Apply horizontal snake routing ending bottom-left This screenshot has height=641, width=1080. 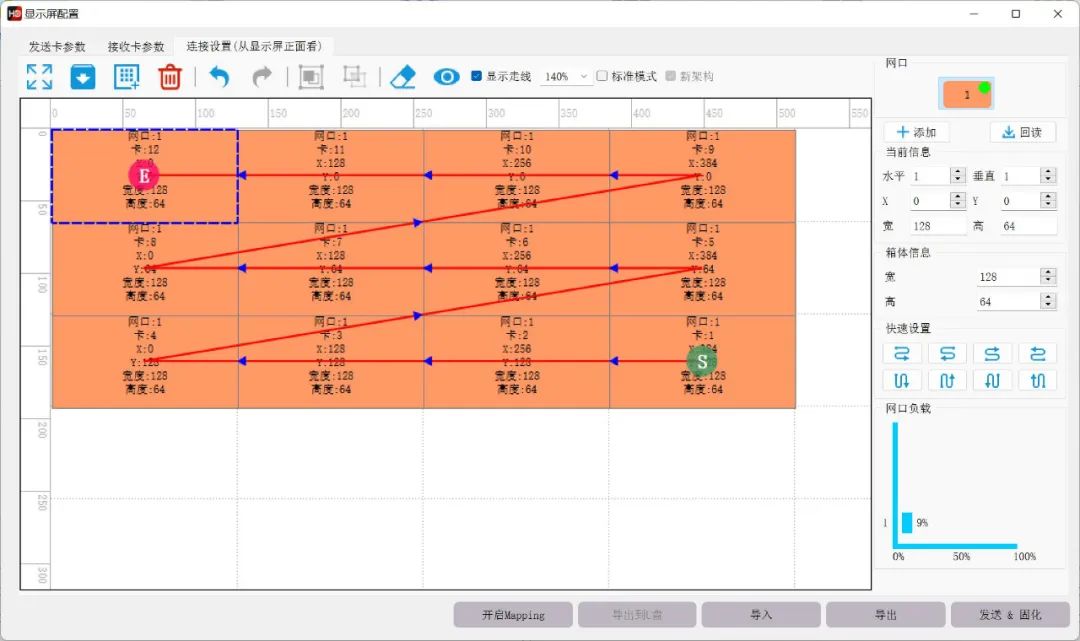point(947,354)
